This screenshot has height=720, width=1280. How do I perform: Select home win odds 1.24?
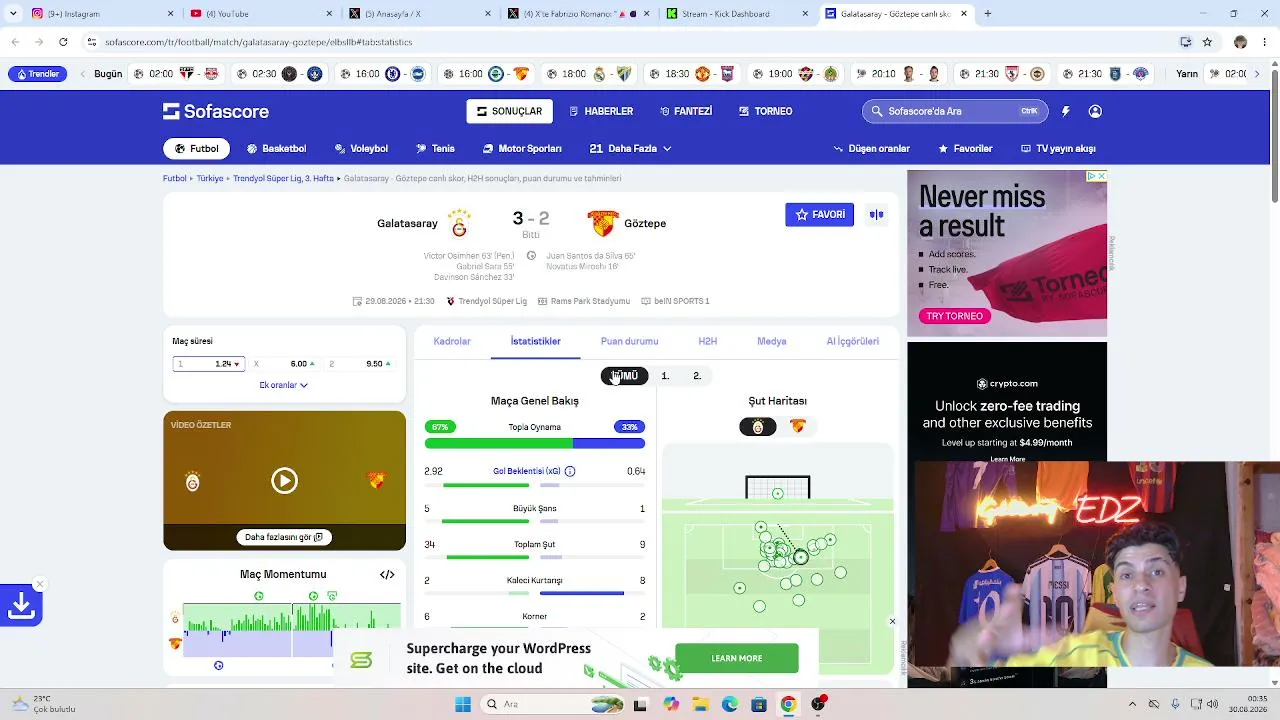pyautogui.click(x=209, y=364)
